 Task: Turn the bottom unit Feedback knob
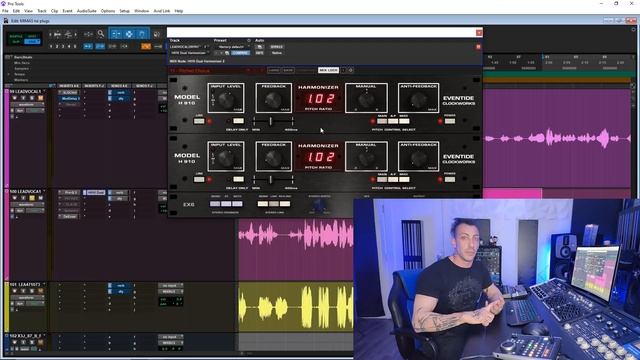pyautogui.click(x=273, y=158)
